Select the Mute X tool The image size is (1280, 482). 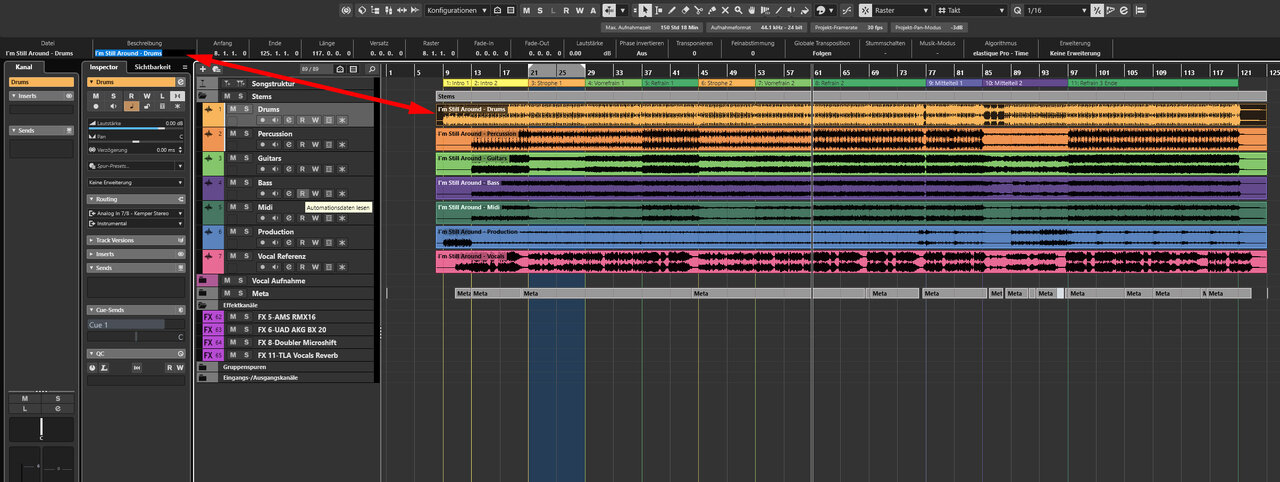click(x=725, y=10)
